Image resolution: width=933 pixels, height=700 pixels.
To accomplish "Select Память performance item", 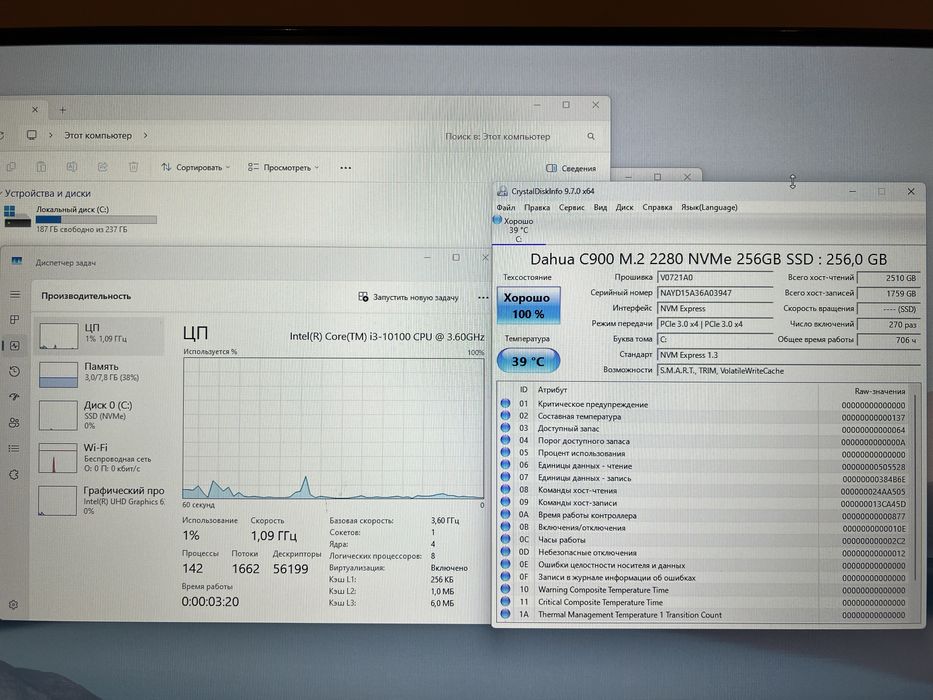I will tap(99, 374).
